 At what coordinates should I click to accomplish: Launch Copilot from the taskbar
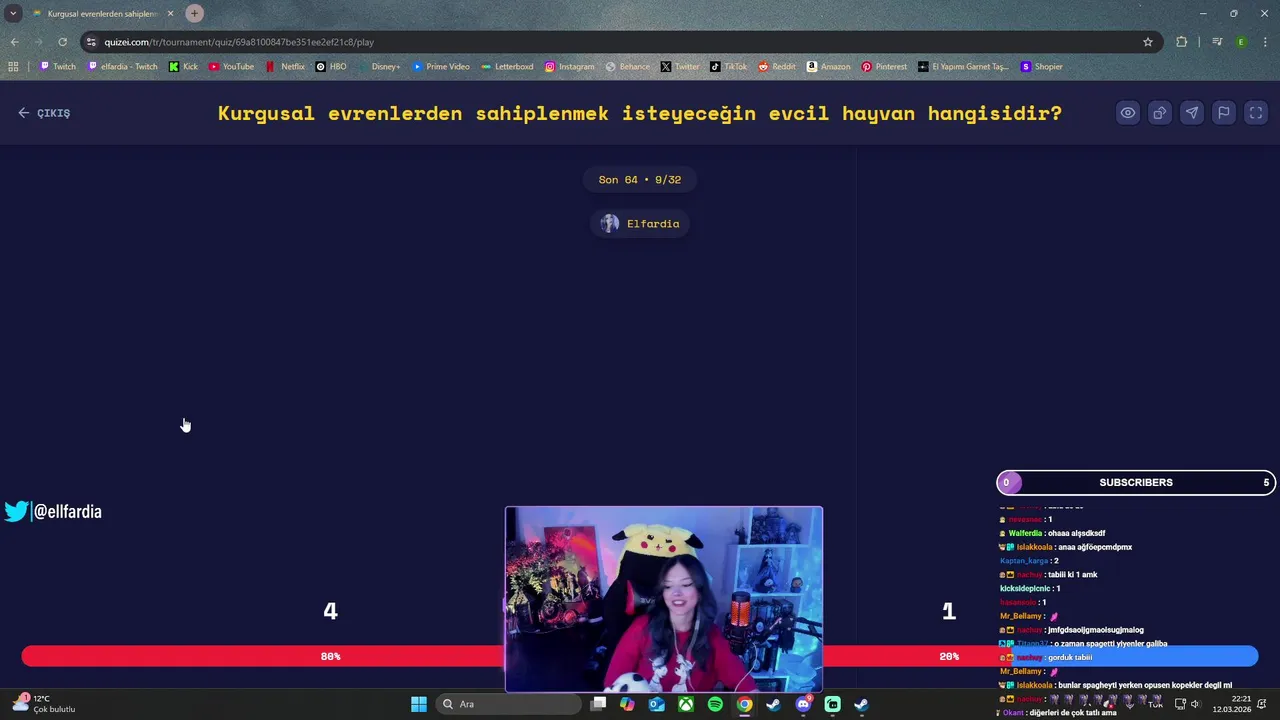[627, 704]
